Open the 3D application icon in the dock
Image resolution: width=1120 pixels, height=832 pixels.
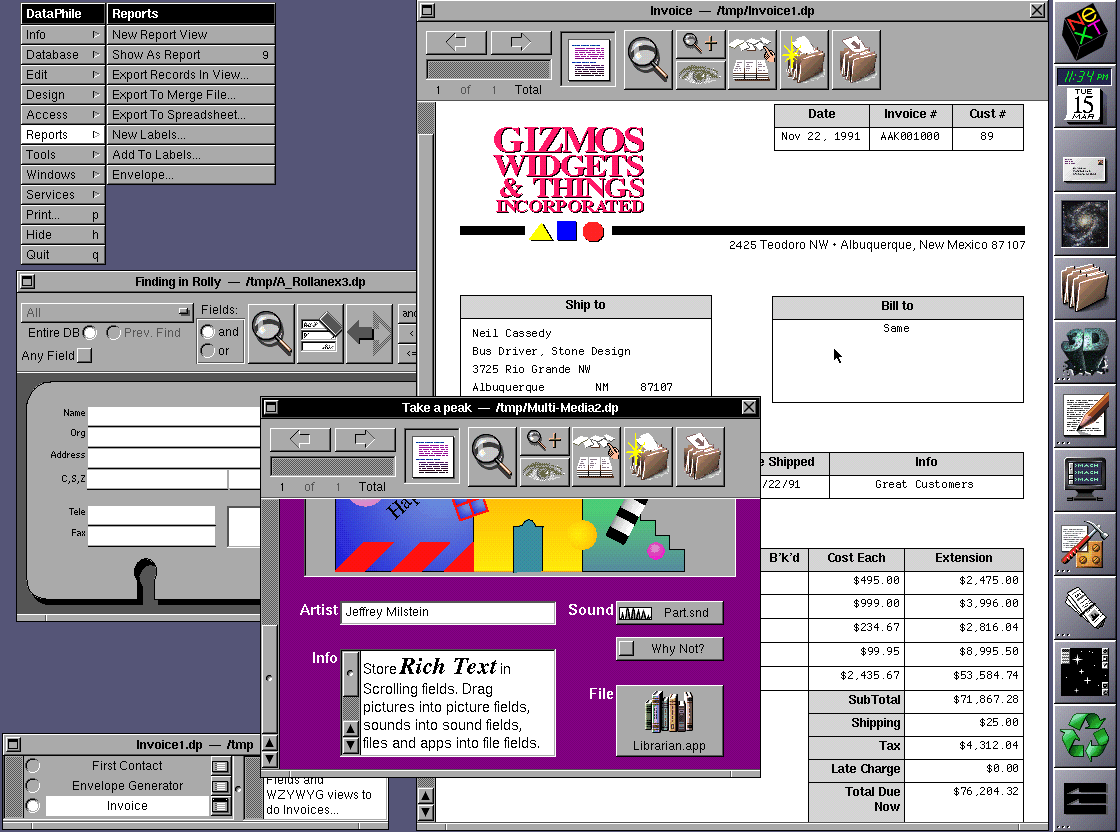click(x=1084, y=351)
